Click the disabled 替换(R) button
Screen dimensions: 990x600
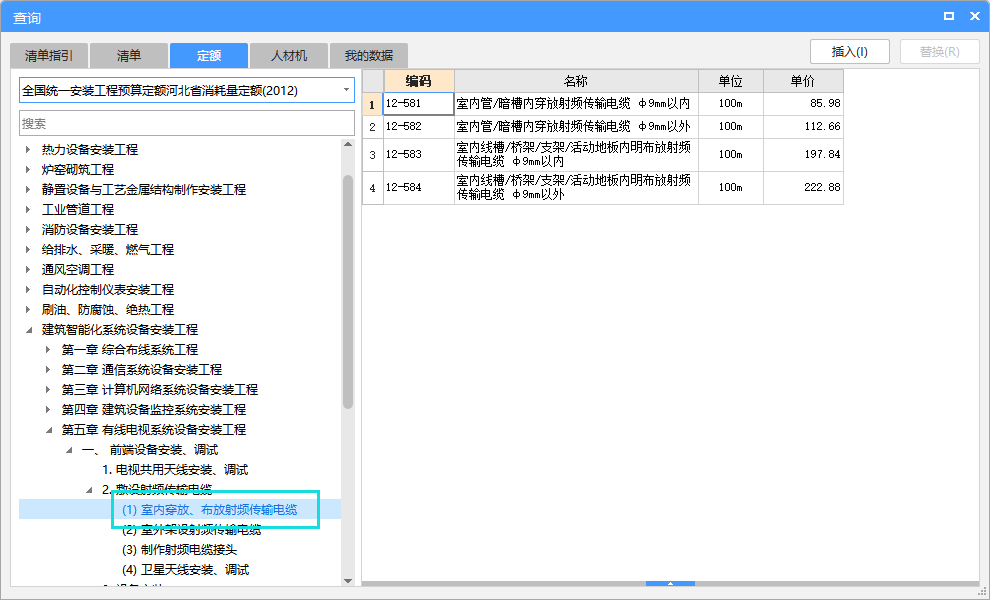(x=939, y=52)
